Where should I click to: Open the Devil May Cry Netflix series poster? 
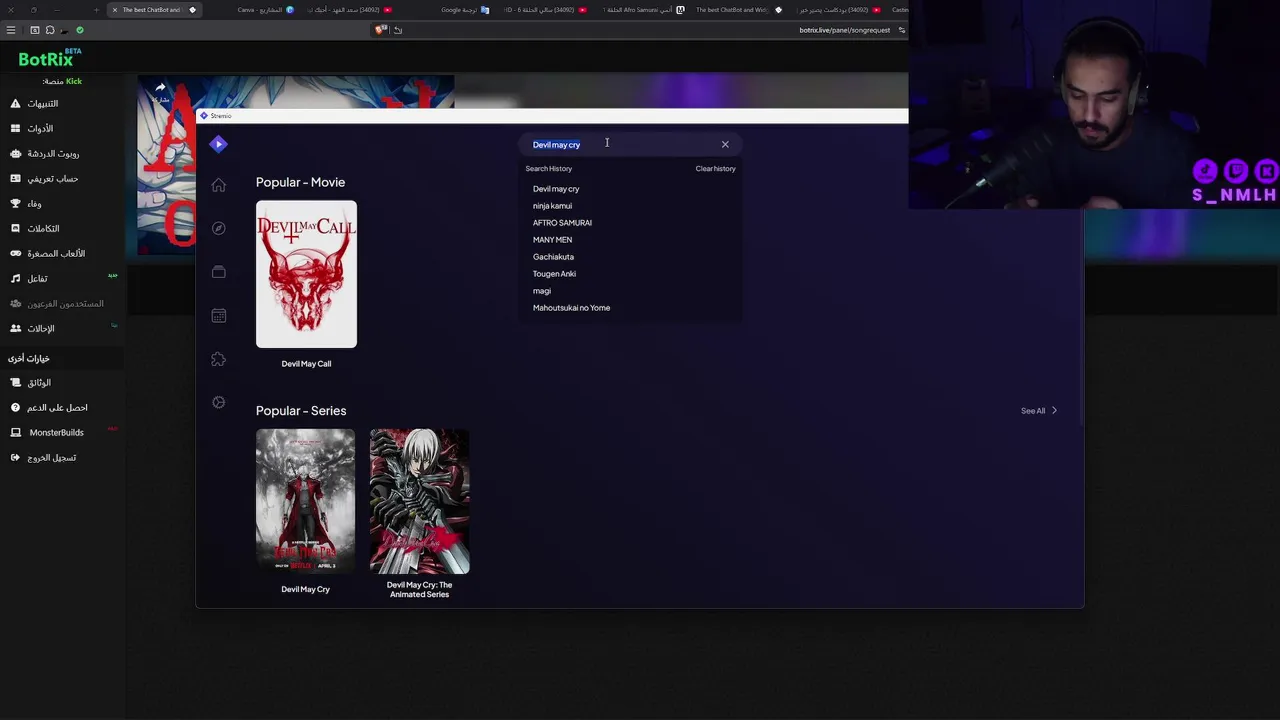coord(305,501)
